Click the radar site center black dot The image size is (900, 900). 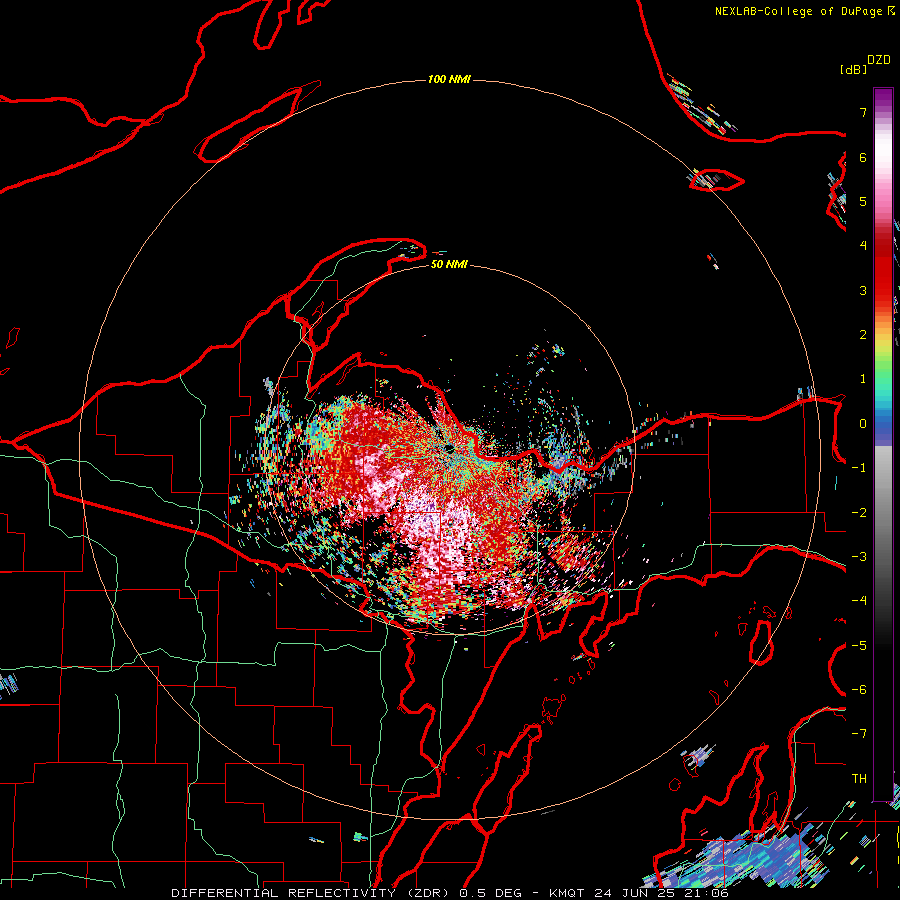tap(449, 448)
